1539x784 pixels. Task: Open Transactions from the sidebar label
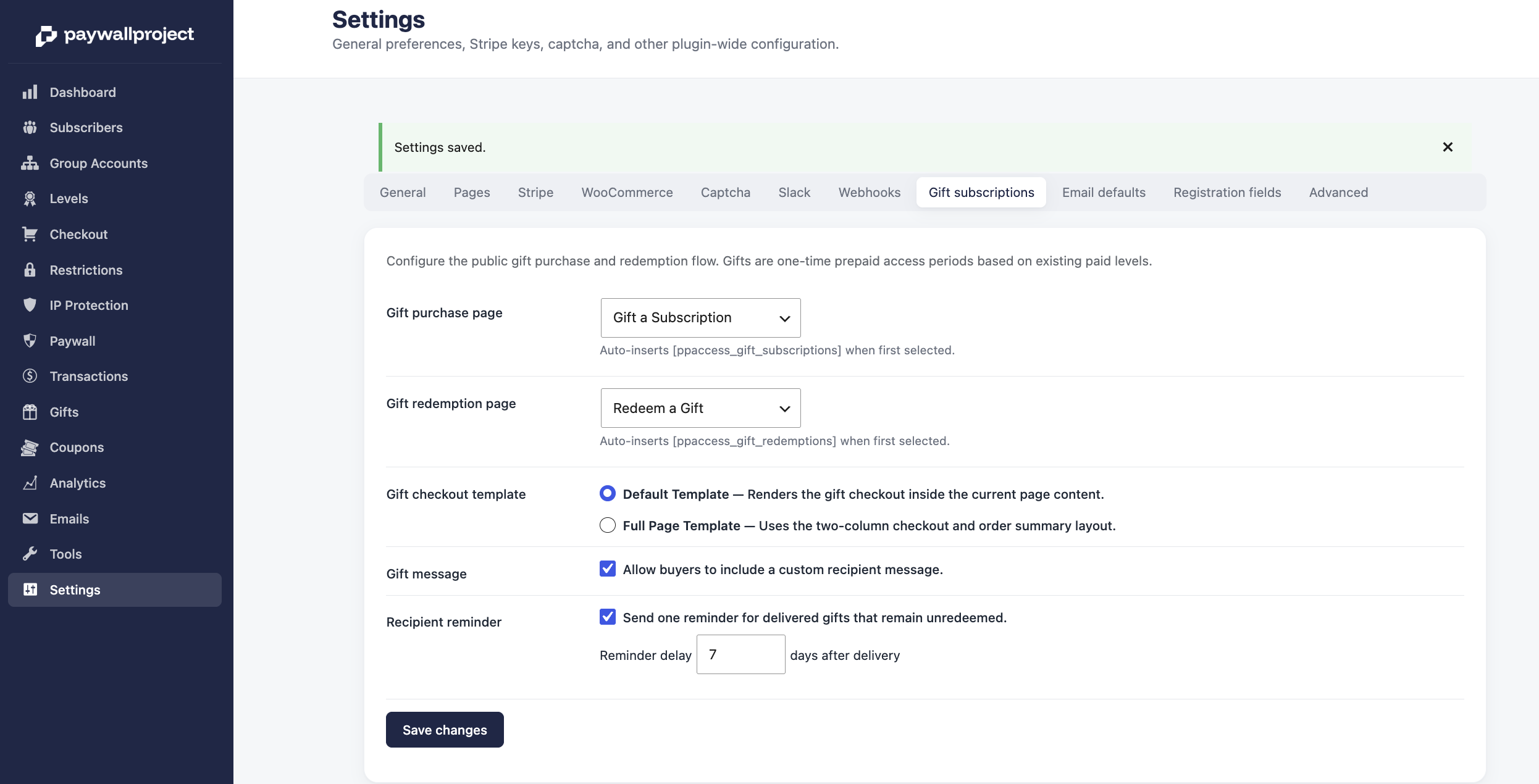[89, 376]
